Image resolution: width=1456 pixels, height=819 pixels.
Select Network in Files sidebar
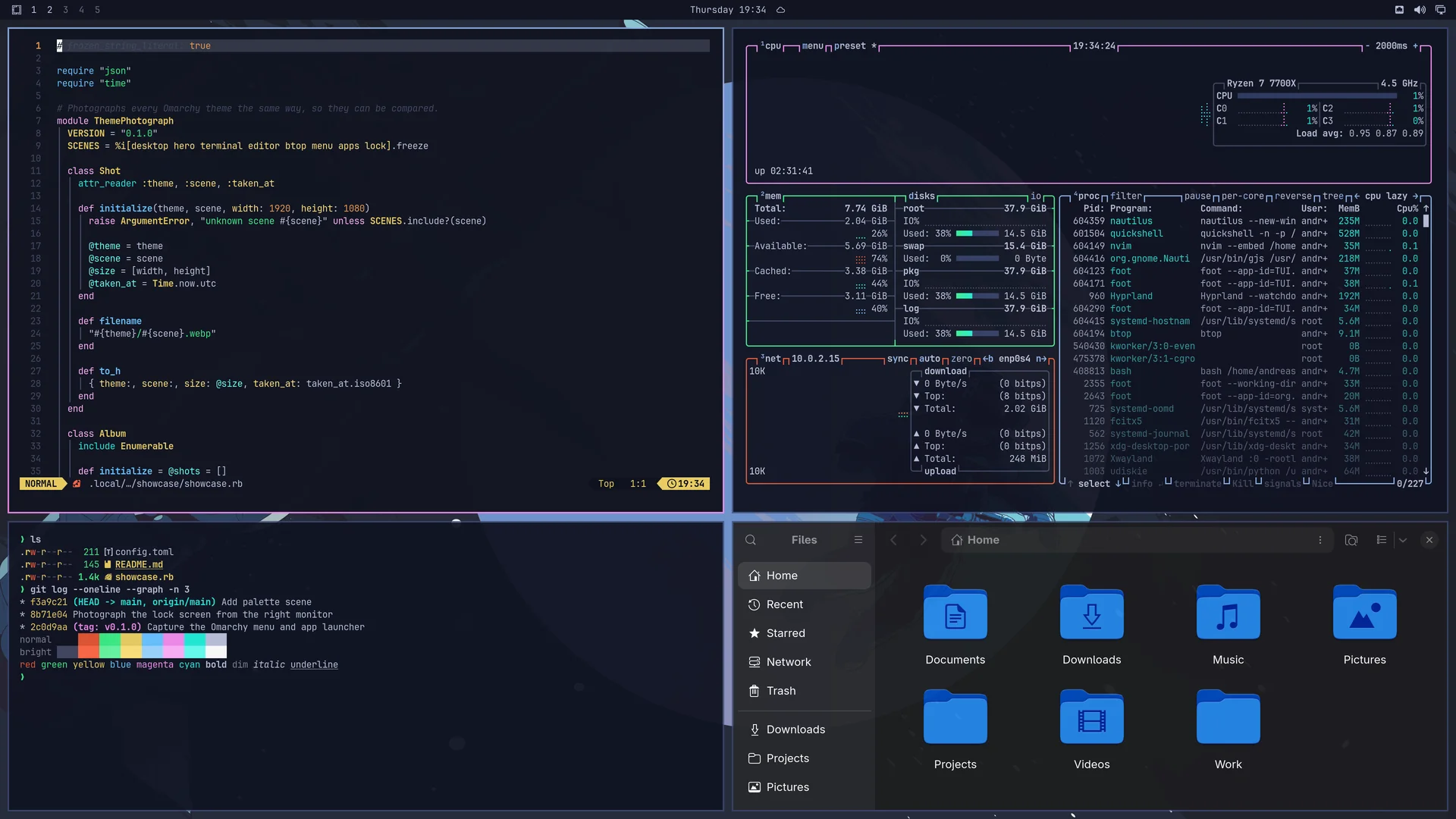point(805,662)
